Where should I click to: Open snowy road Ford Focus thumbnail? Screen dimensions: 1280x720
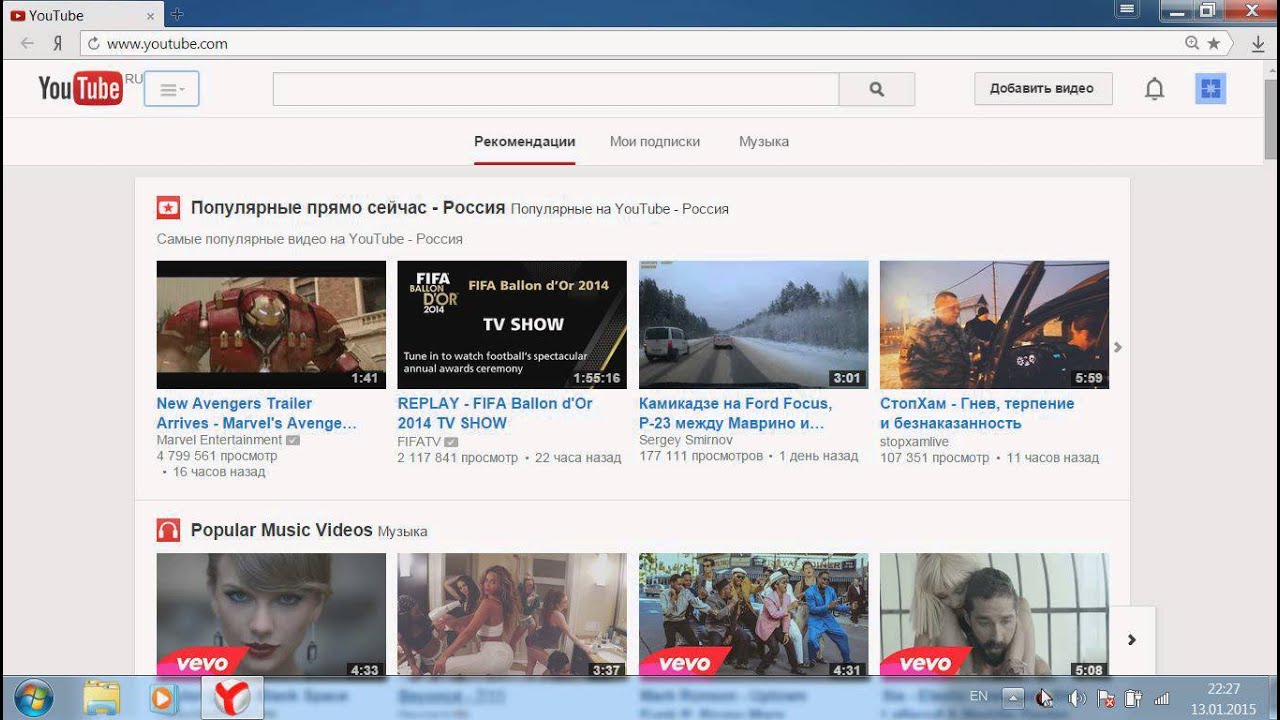pyautogui.click(x=753, y=325)
